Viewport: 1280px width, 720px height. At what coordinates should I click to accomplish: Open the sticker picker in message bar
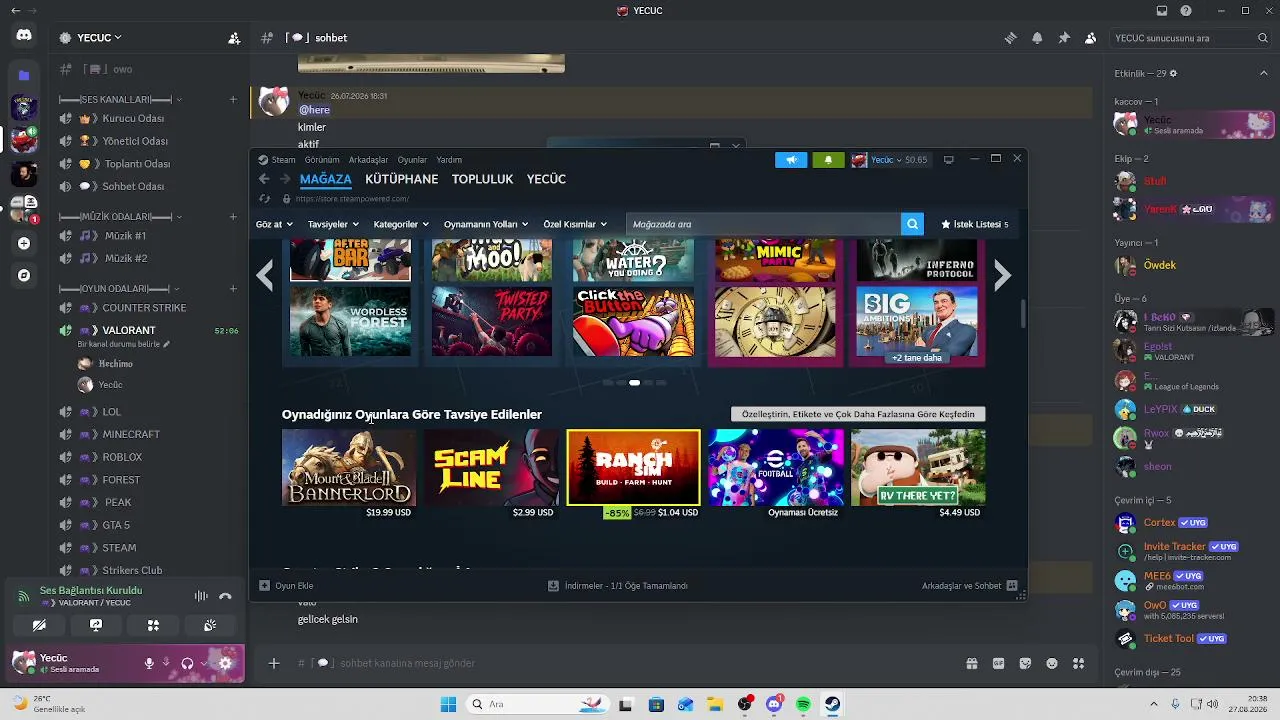(1025, 663)
